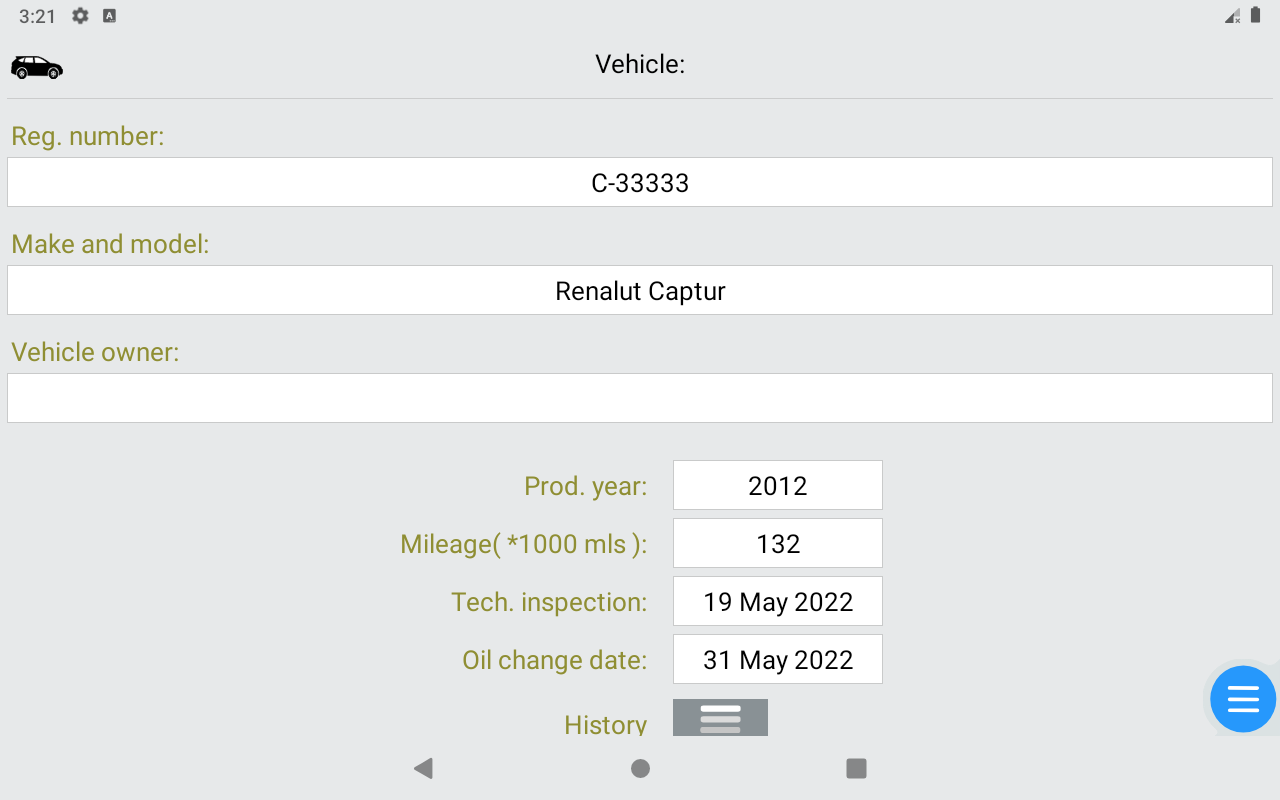This screenshot has width=1280, height=800.
Task: Click the 'Reg. number:' label
Action: [88, 136]
